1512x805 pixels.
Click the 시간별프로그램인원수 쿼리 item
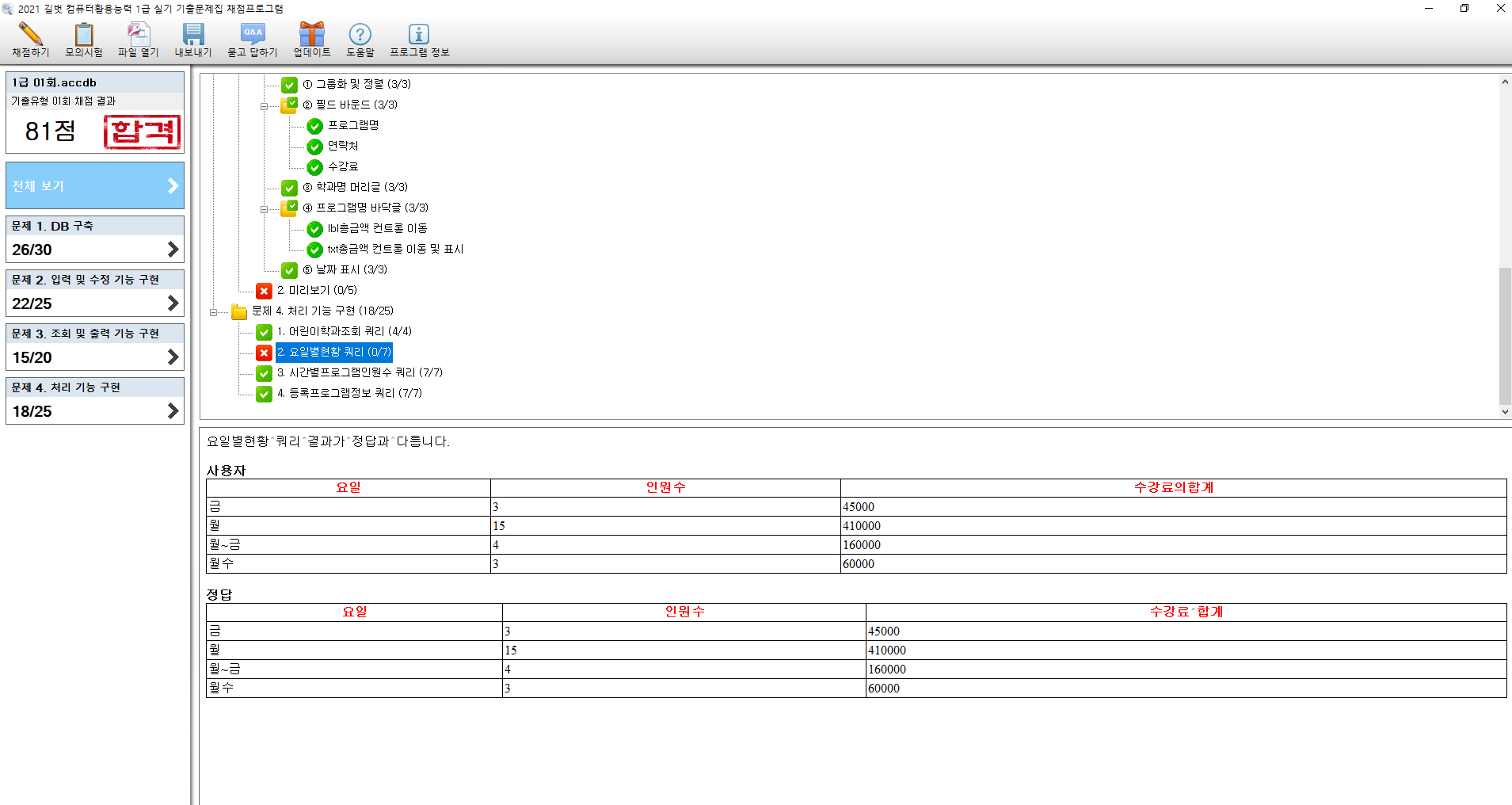360,372
